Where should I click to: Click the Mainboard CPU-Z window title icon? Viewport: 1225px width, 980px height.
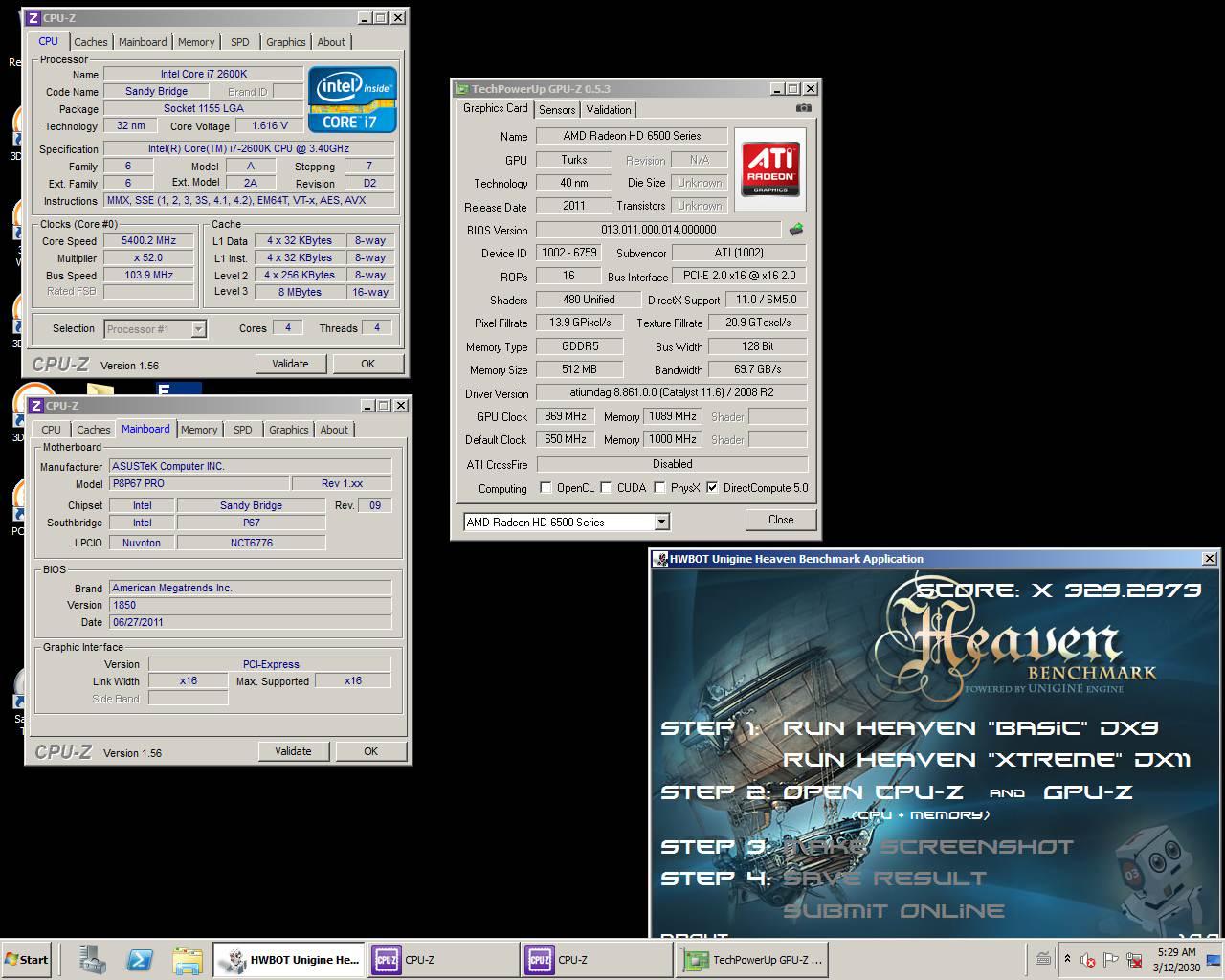click(x=35, y=406)
